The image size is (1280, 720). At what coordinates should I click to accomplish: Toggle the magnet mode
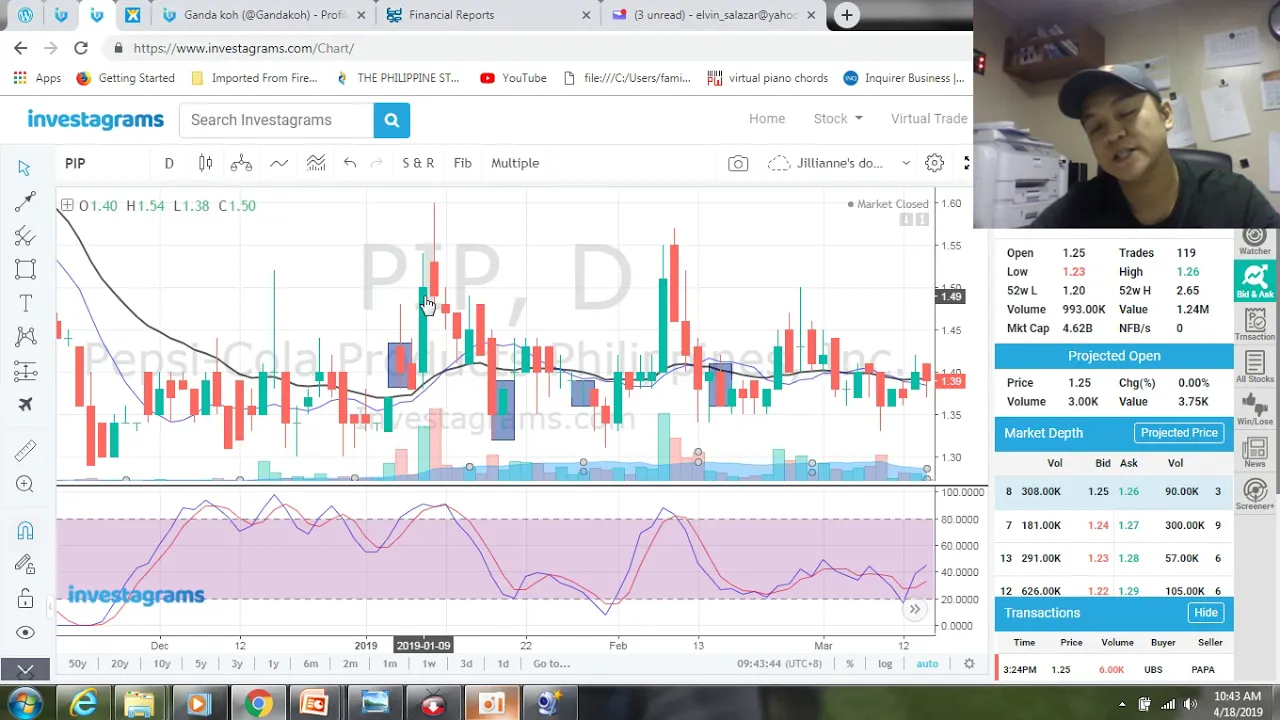(25, 531)
